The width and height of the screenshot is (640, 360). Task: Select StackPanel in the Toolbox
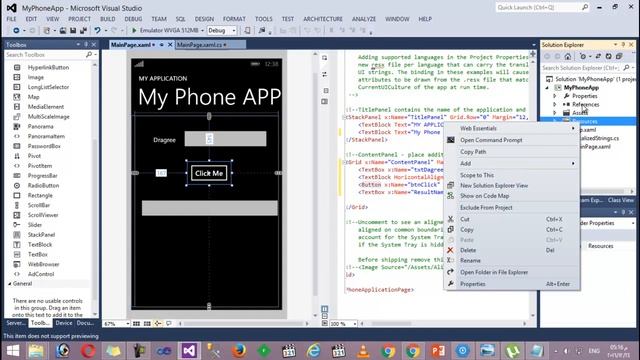(x=41, y=235)
